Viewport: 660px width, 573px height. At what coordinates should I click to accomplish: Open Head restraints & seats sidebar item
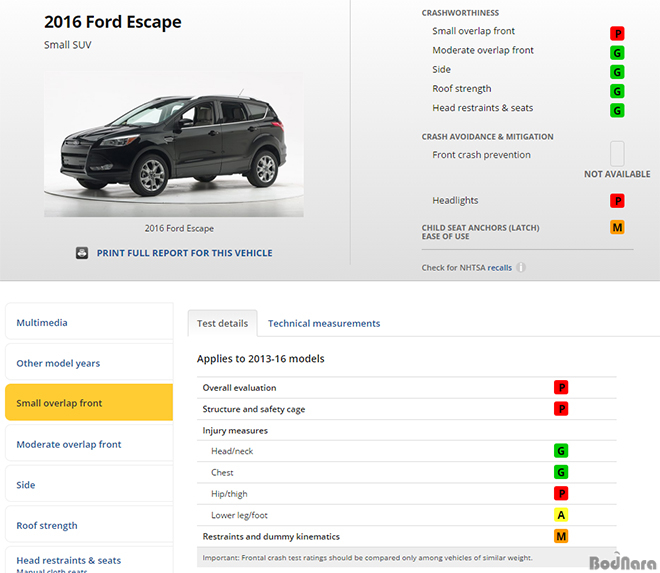(89, 560)
